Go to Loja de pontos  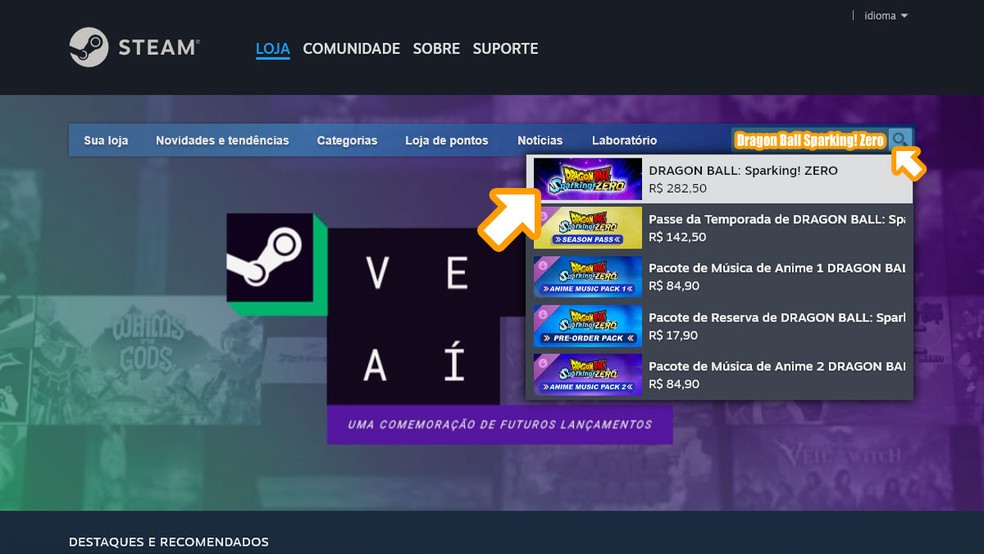pos(446,141)
